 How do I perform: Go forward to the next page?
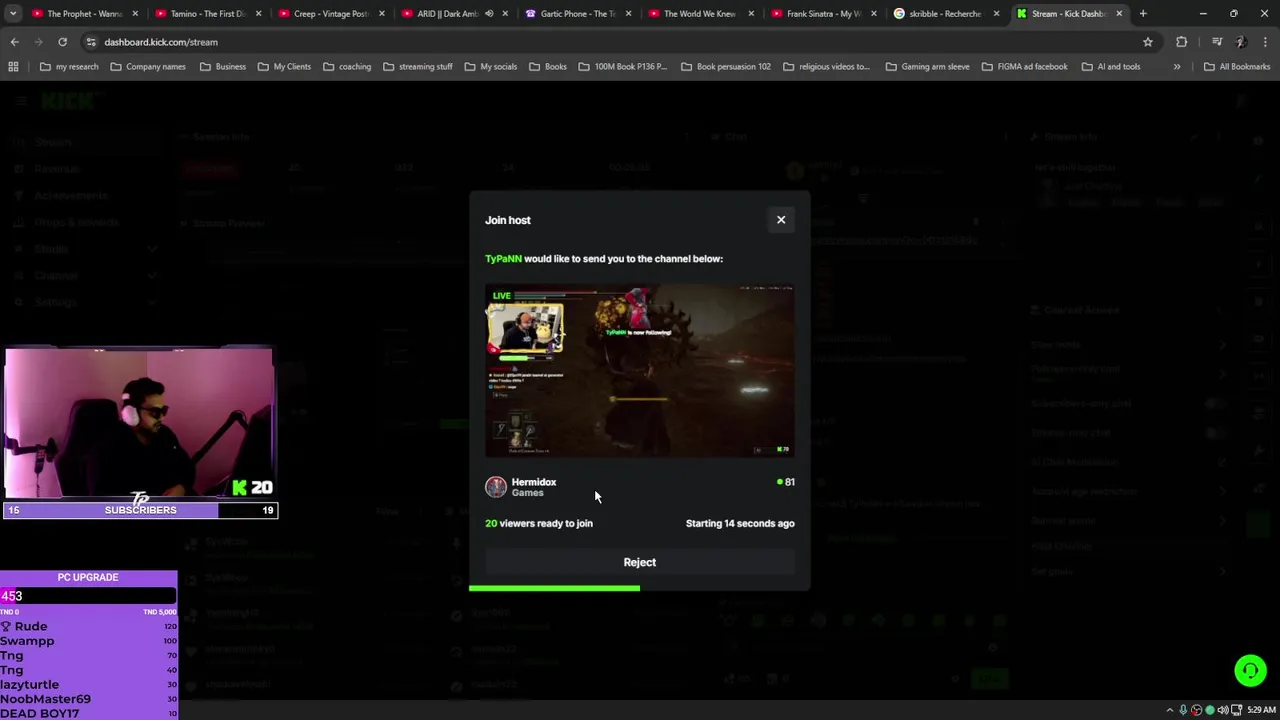click(x=38, y=42)
